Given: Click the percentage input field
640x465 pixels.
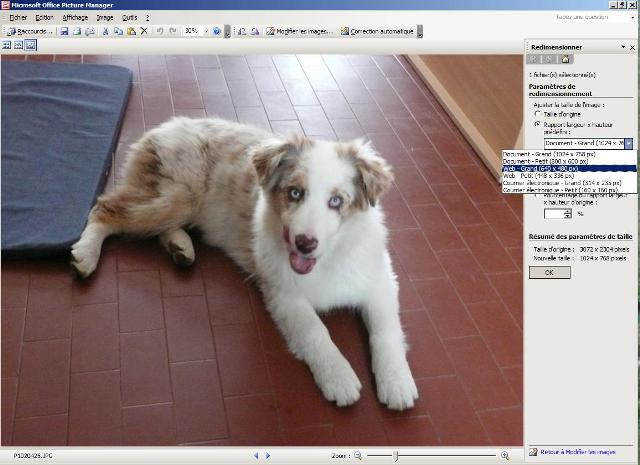Looking at the screenshot, I should [x=553, y=213].
